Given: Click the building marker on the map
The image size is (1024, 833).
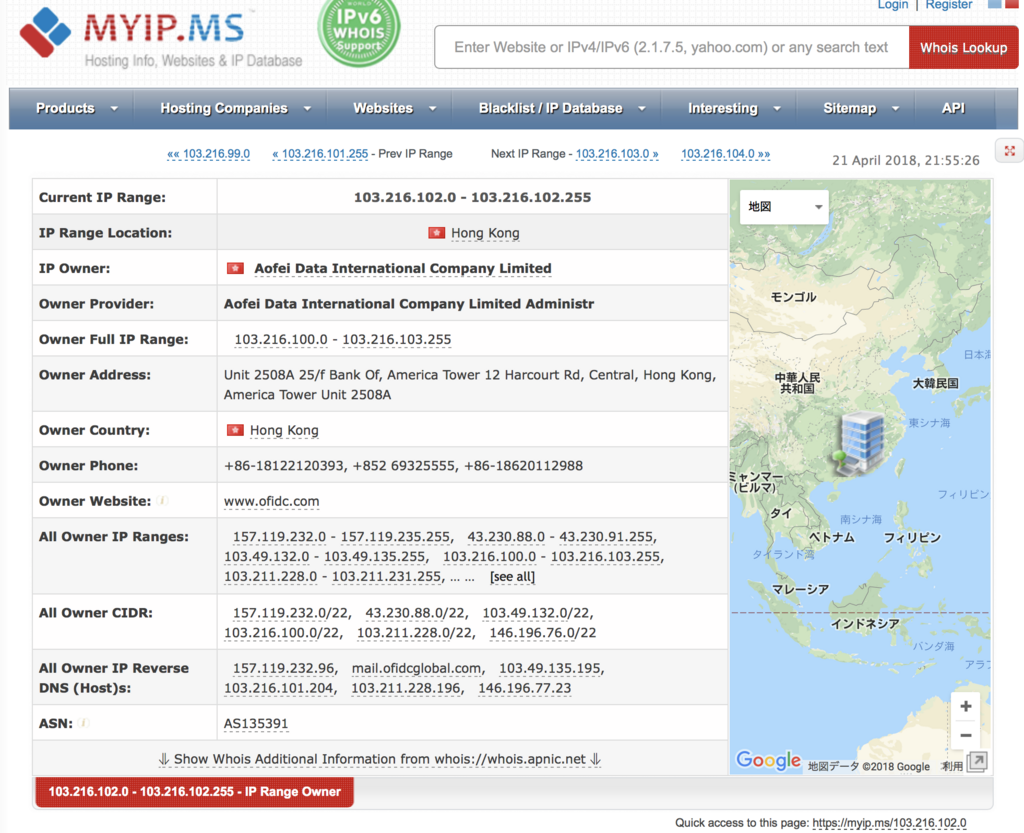Looking at the screenshot, I should [x=860, y=443].
